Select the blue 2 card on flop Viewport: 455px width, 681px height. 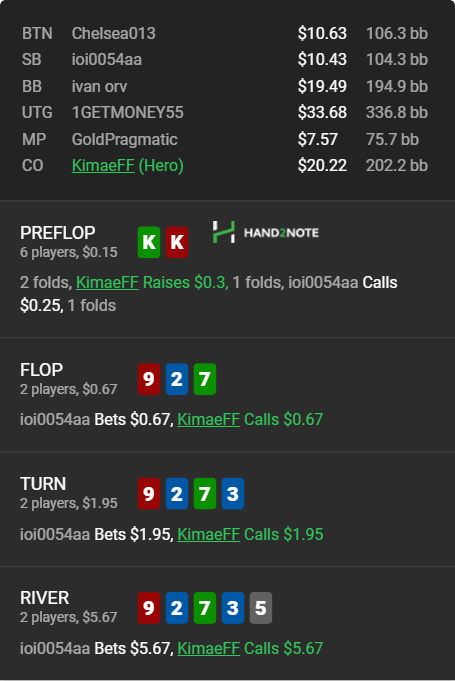tap(177, 379)
